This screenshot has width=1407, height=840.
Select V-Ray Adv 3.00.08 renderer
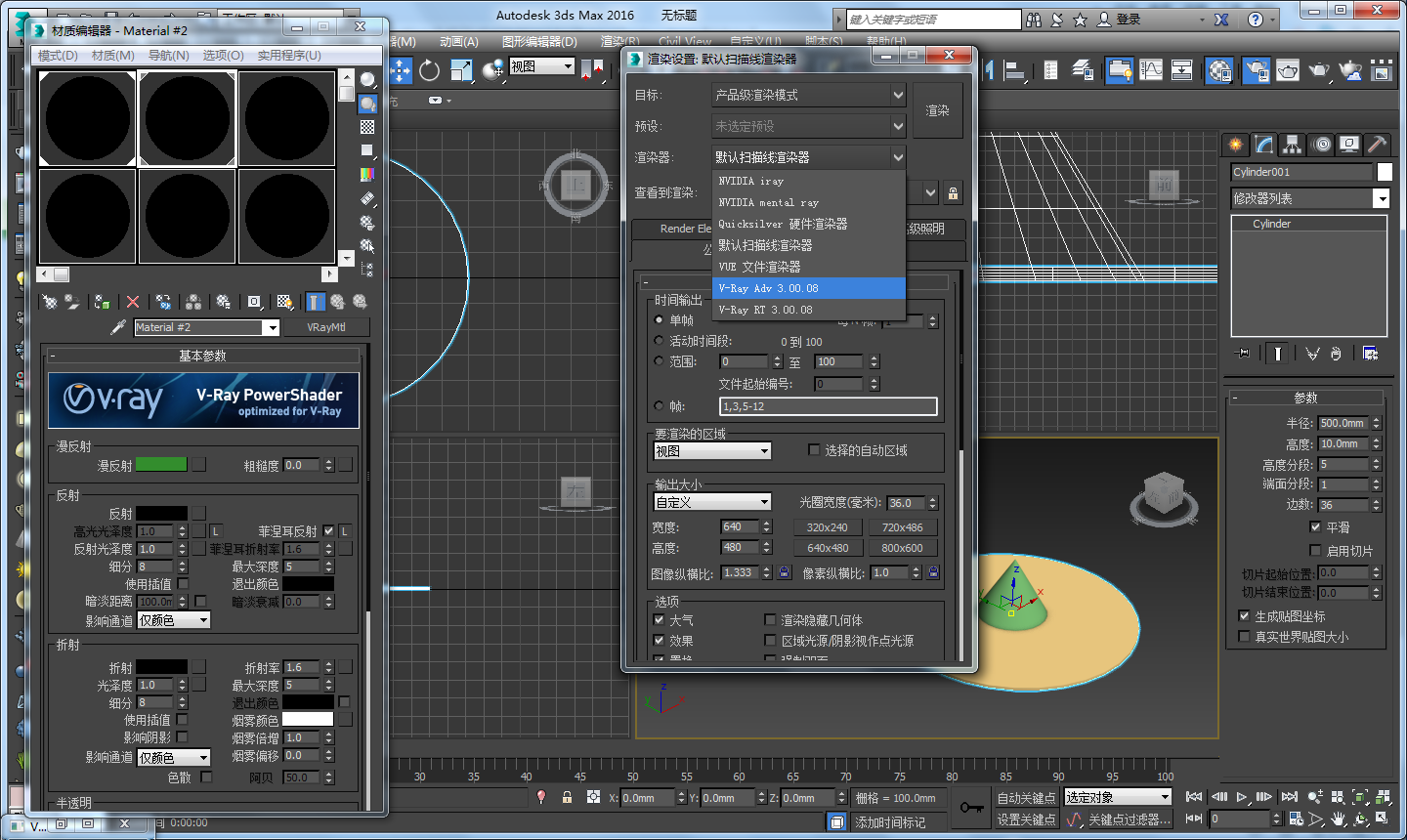809,288
